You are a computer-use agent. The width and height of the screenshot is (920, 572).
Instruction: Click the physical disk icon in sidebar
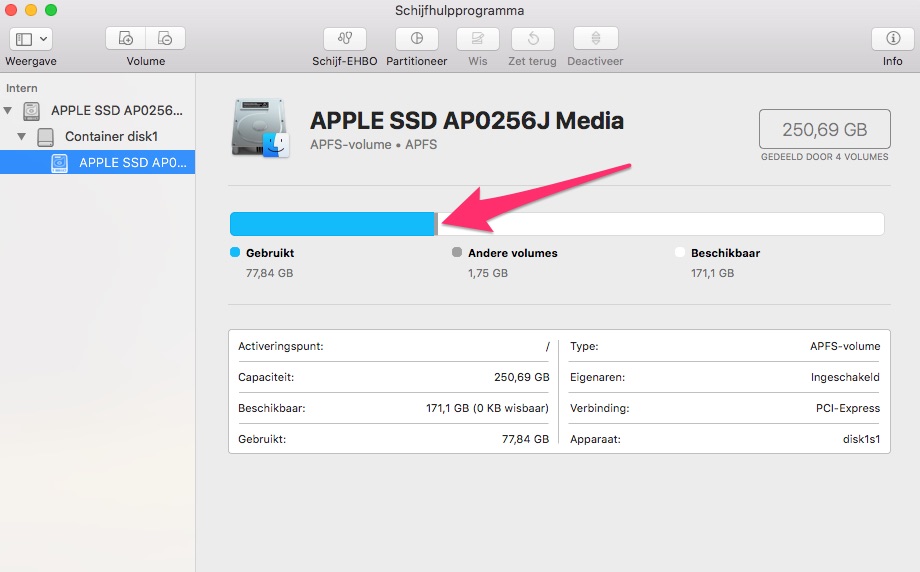tap(31, 110)
